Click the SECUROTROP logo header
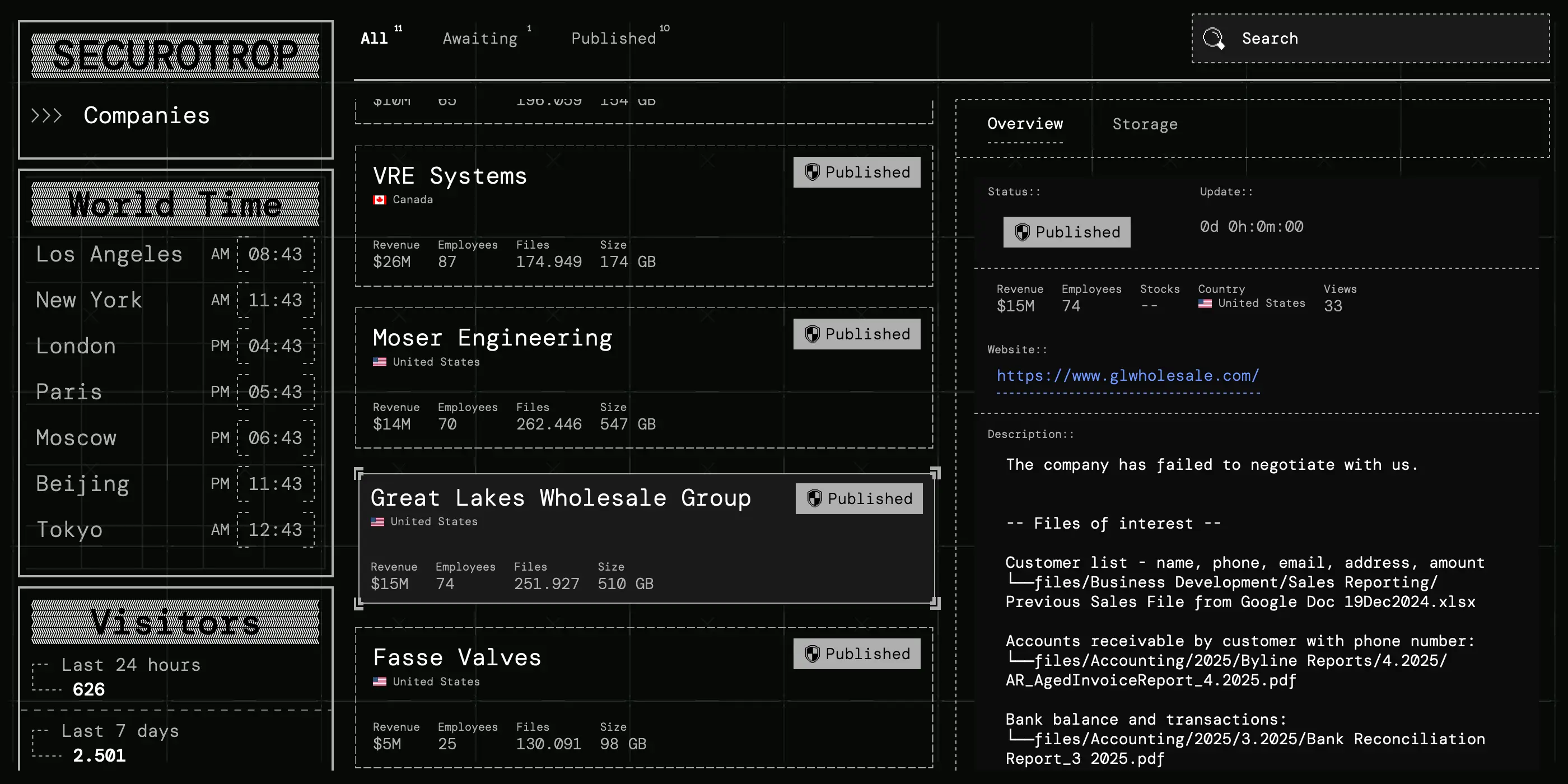The height and width of the screenshot is (784, 1568). (x=175, y=55)
